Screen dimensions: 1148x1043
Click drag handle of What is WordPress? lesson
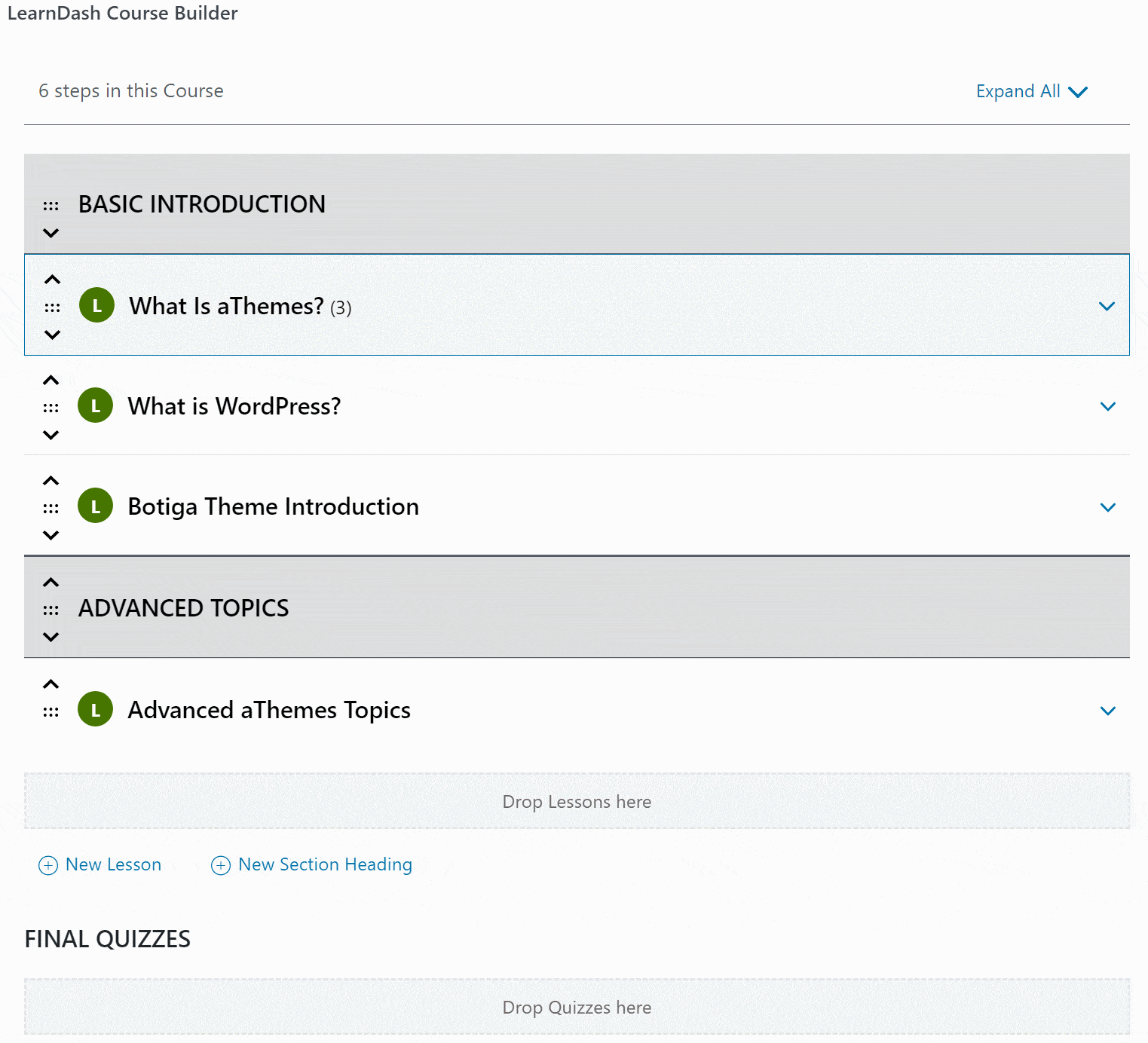(x=51, y=408)
